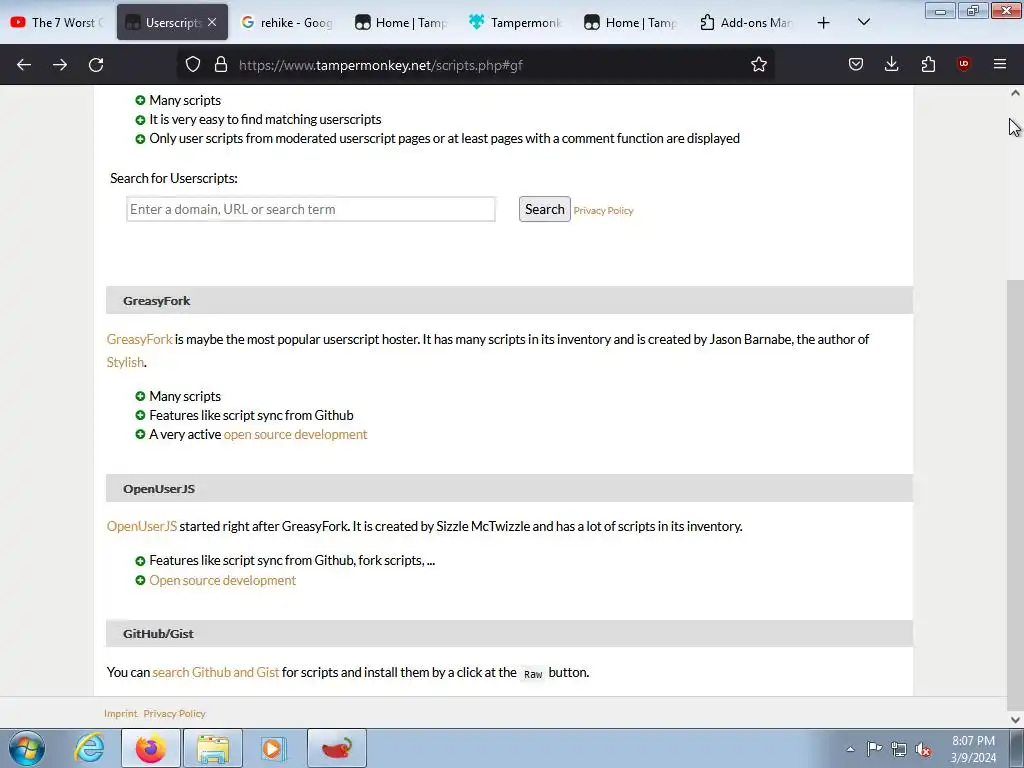The image size is (1024, 768).
Task: Switch to the rehike - Google tab
Action: pos(287,22)
